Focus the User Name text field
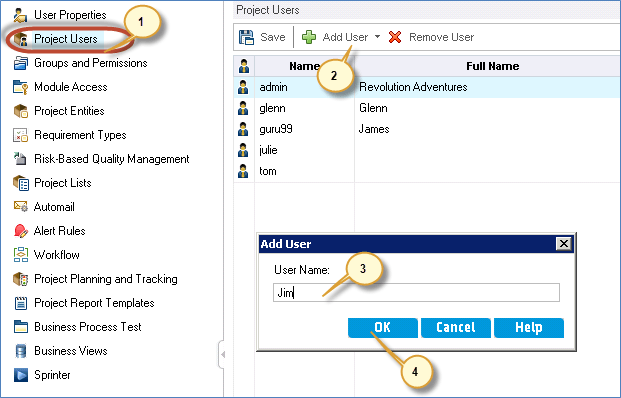621x398 pixels. click(x=416, y=293)
